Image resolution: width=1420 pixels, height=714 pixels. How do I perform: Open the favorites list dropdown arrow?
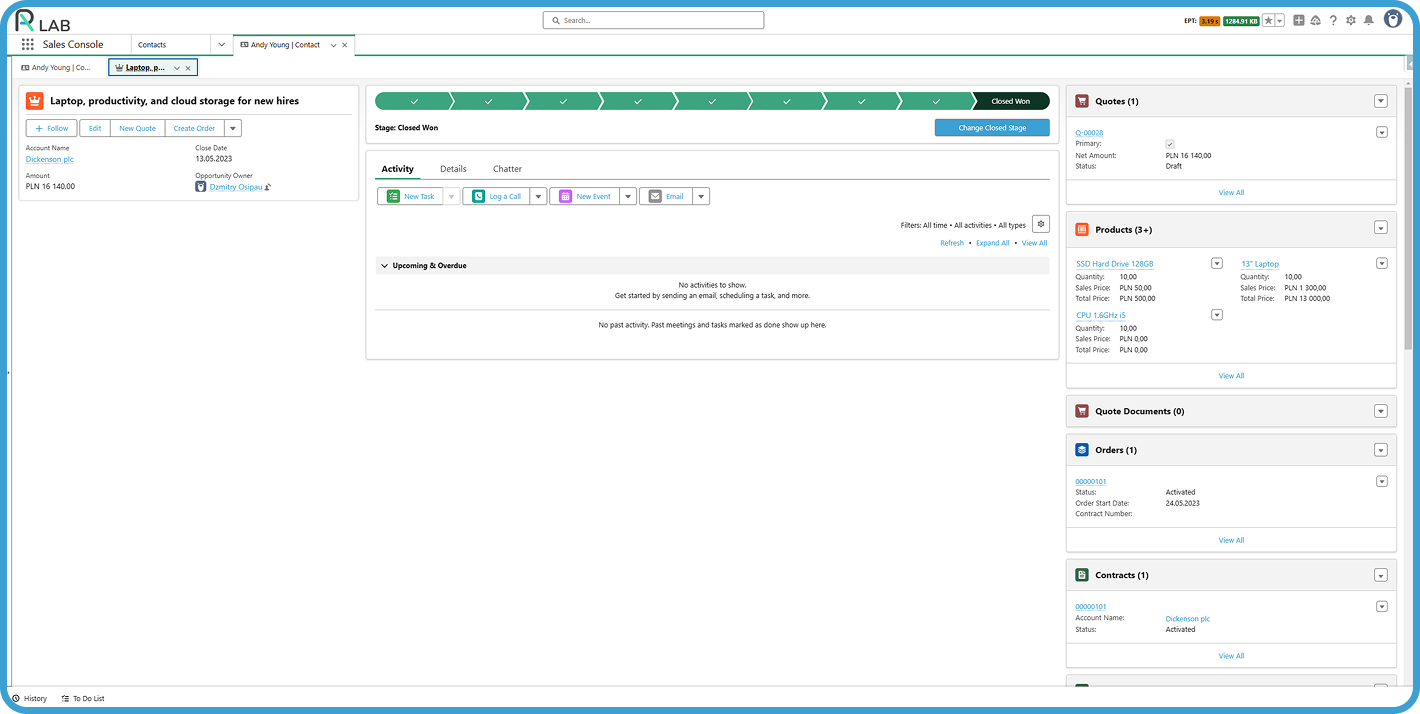[1280, 20]
